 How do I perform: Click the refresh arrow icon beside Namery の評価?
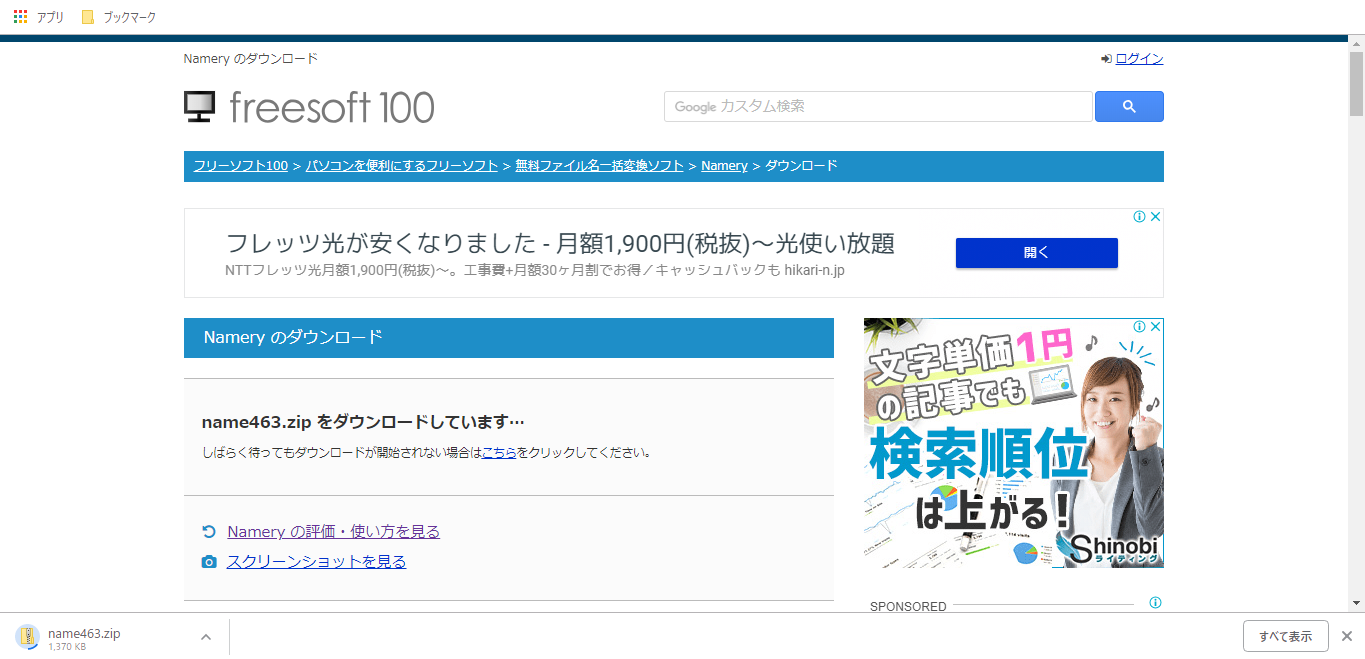click(x=208, y=532)
